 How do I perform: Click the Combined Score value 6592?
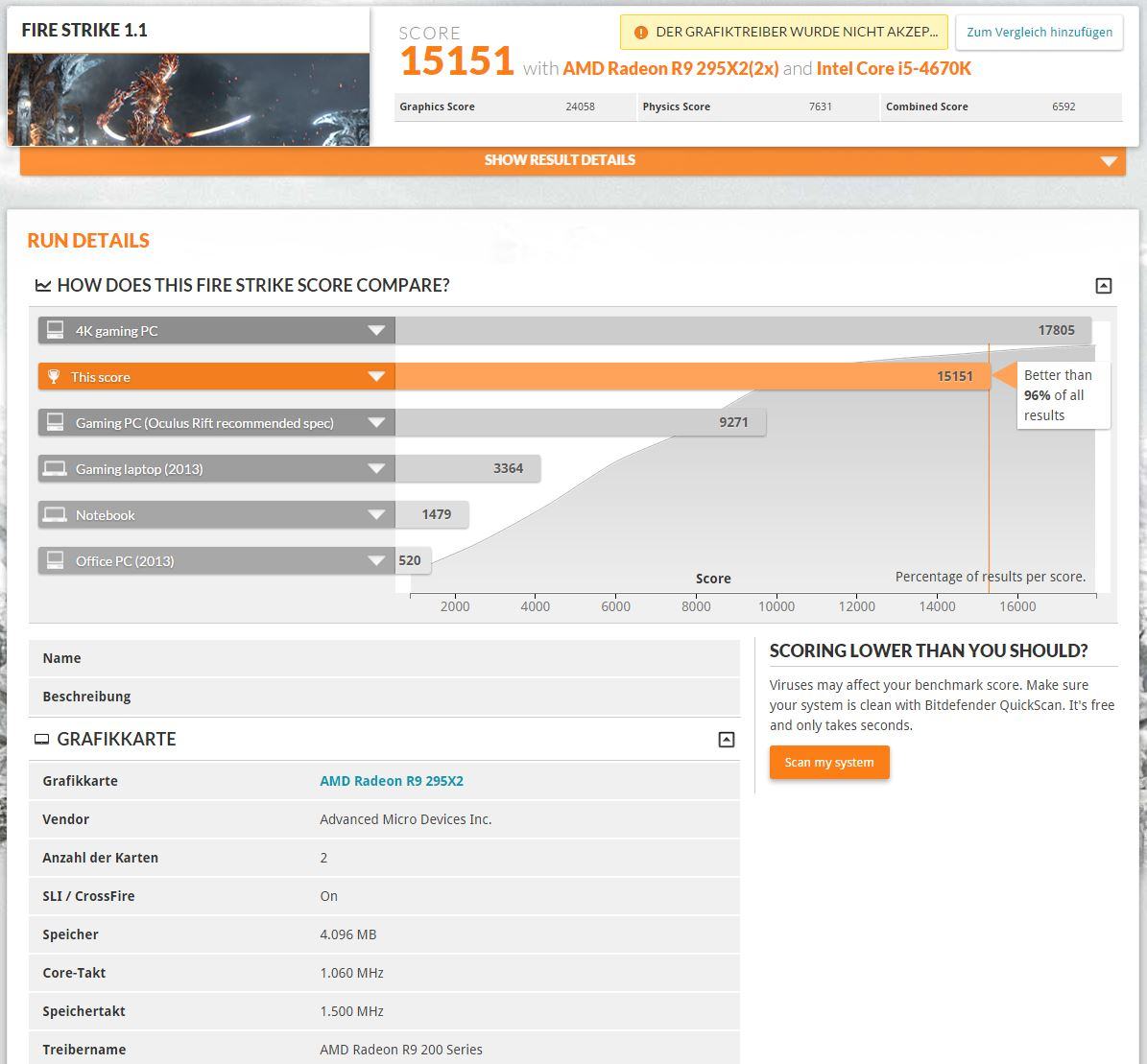1063,106
